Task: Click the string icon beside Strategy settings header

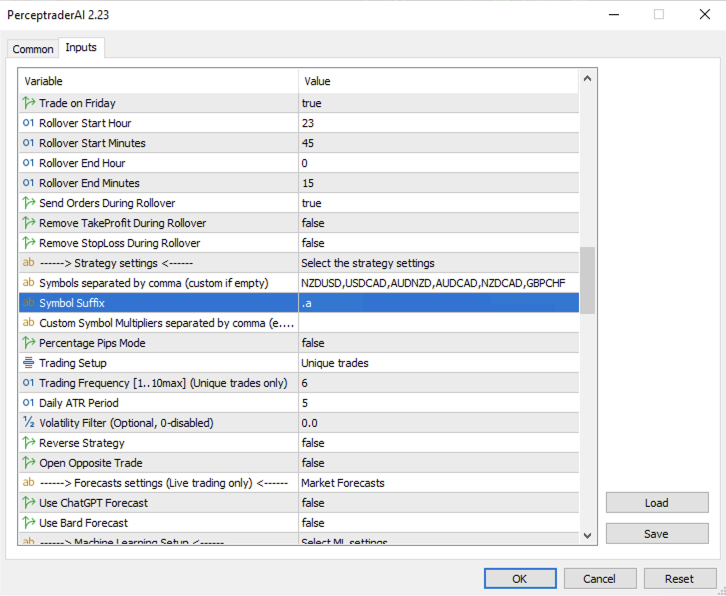Action: (x=29, y=263)
